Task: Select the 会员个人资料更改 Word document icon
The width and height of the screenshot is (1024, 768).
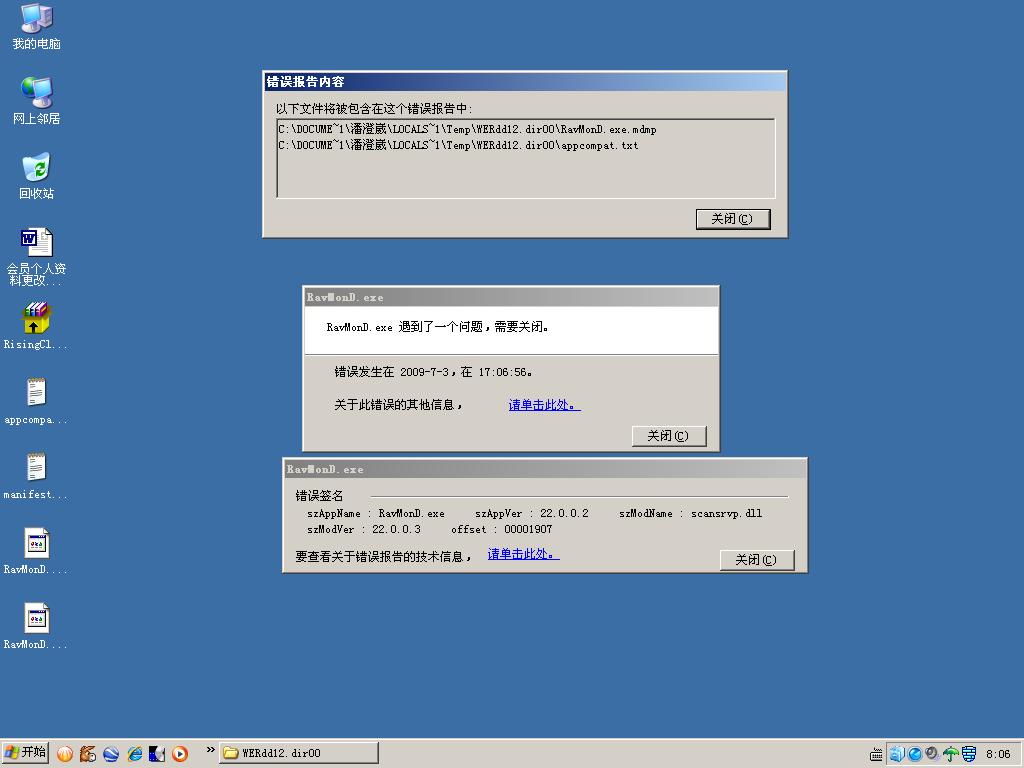Action: pyautogui.click(x=36, y=257)
